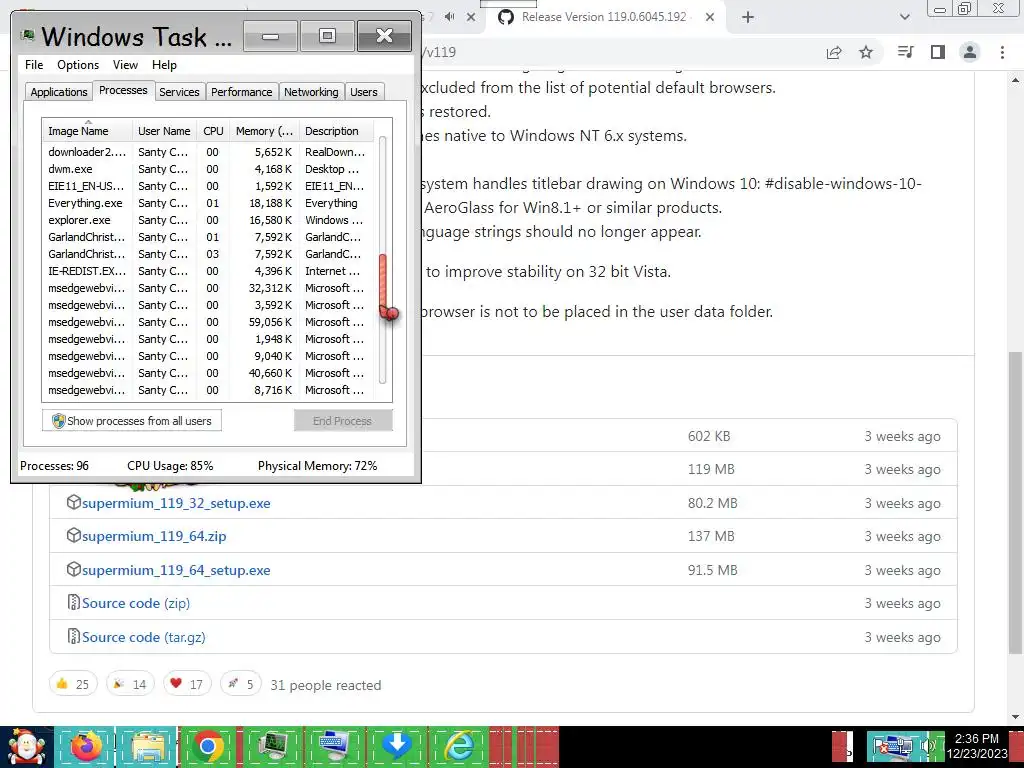Click the Chrome icon on the taskbar
Viewport: 1024px width, 768px height.
point(208,746)
